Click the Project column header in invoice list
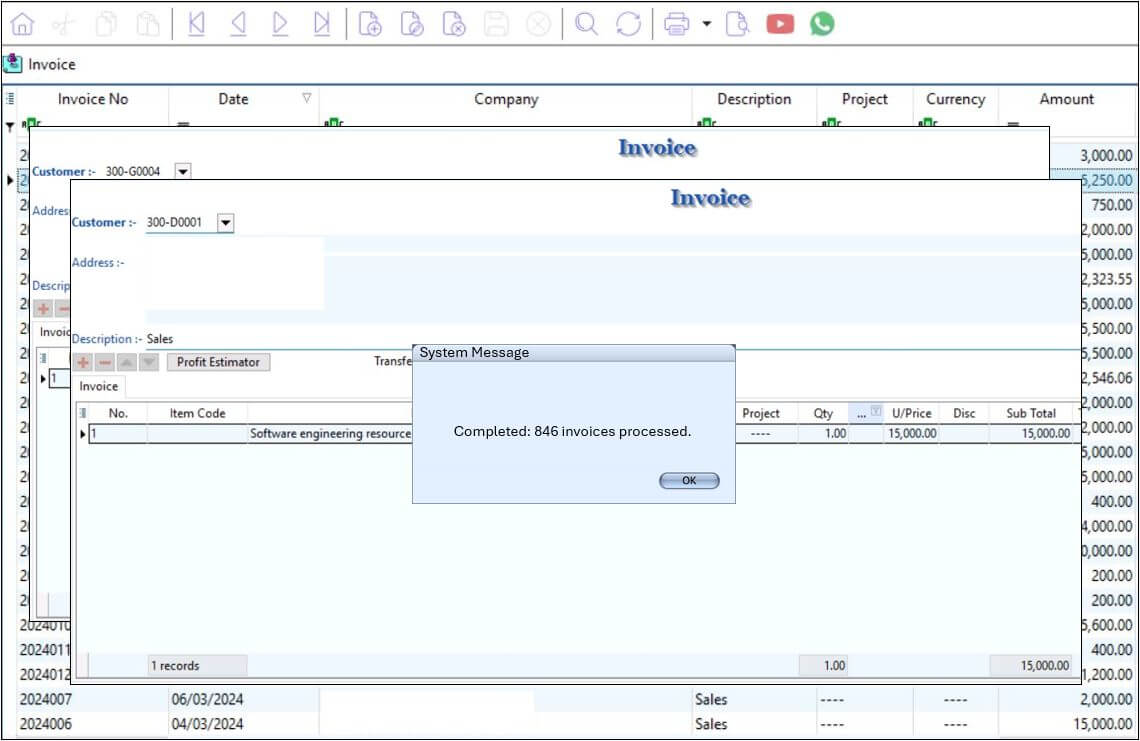 (x=864, y=99)
